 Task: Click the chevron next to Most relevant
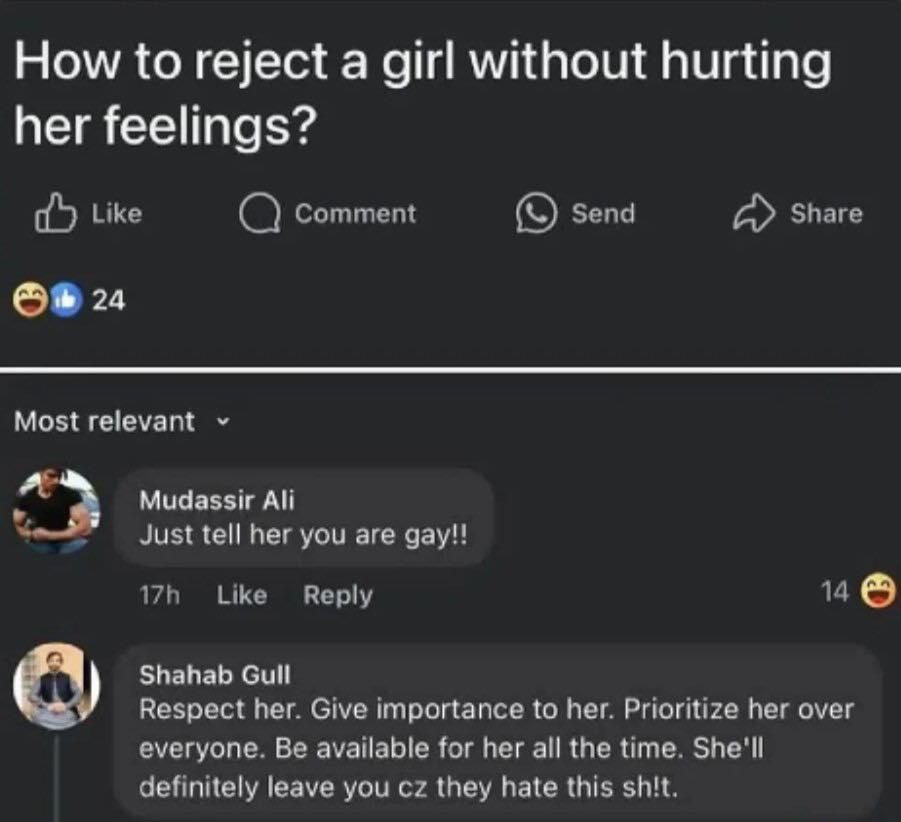point(223,422)
